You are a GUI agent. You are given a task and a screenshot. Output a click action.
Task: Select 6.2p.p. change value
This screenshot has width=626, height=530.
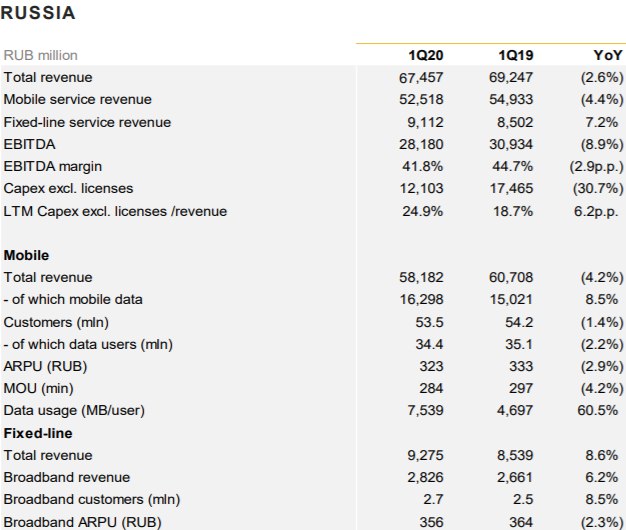(x=596, y=212)
